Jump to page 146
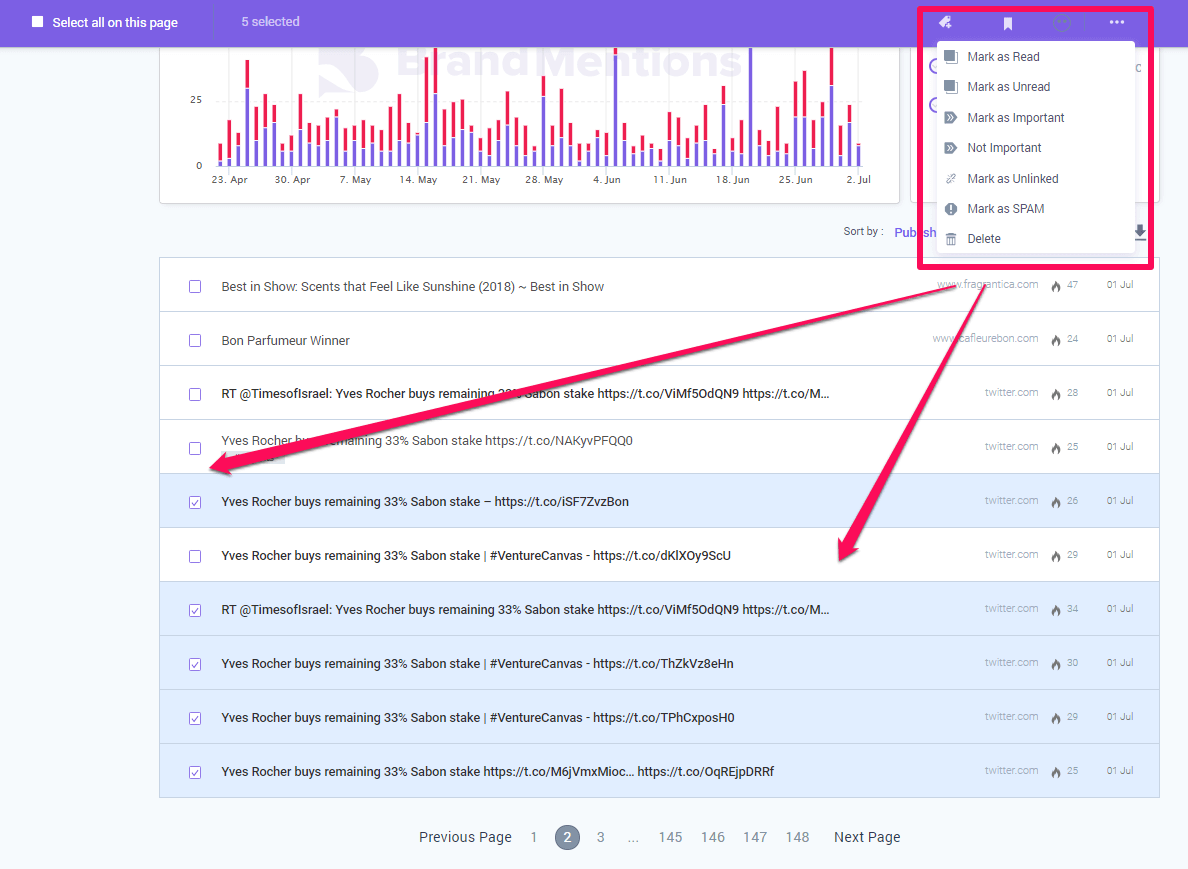 point(713,837)
